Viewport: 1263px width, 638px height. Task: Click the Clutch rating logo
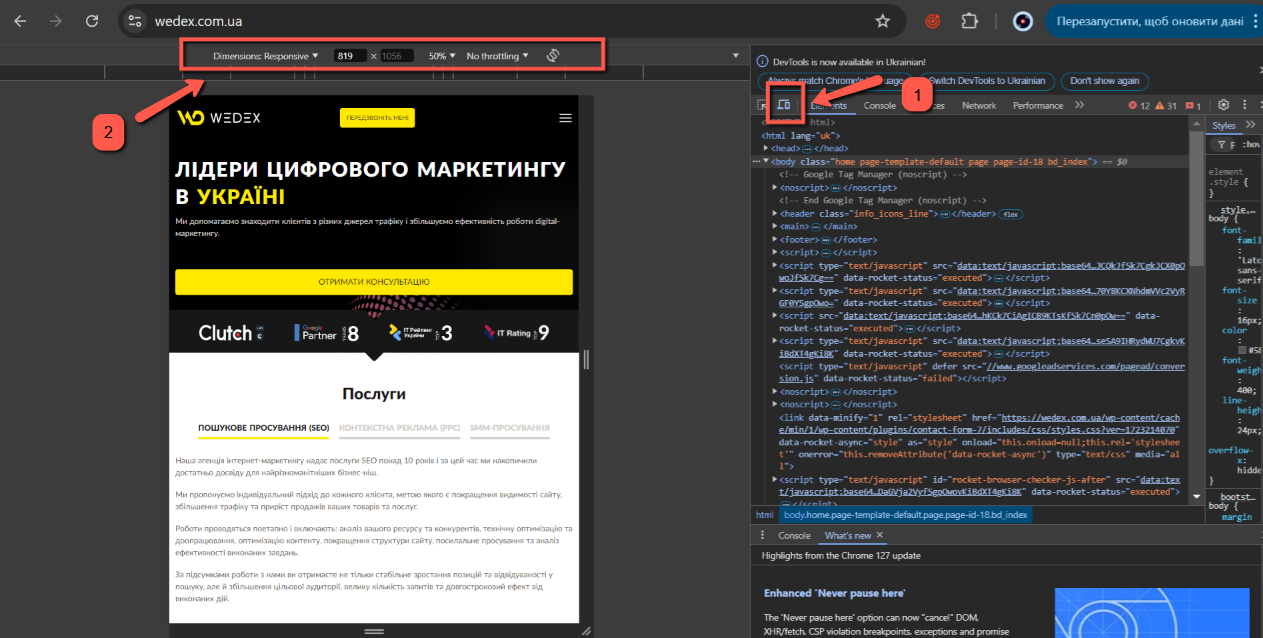coord(231,333)
